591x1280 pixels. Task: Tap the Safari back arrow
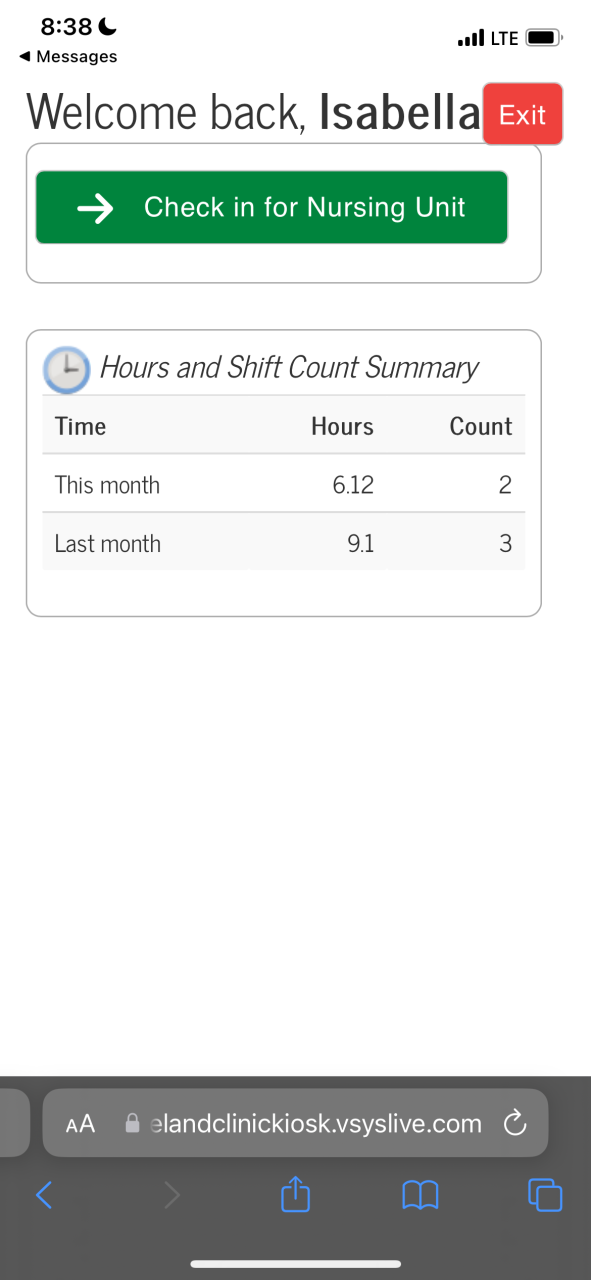[44, 1194]
